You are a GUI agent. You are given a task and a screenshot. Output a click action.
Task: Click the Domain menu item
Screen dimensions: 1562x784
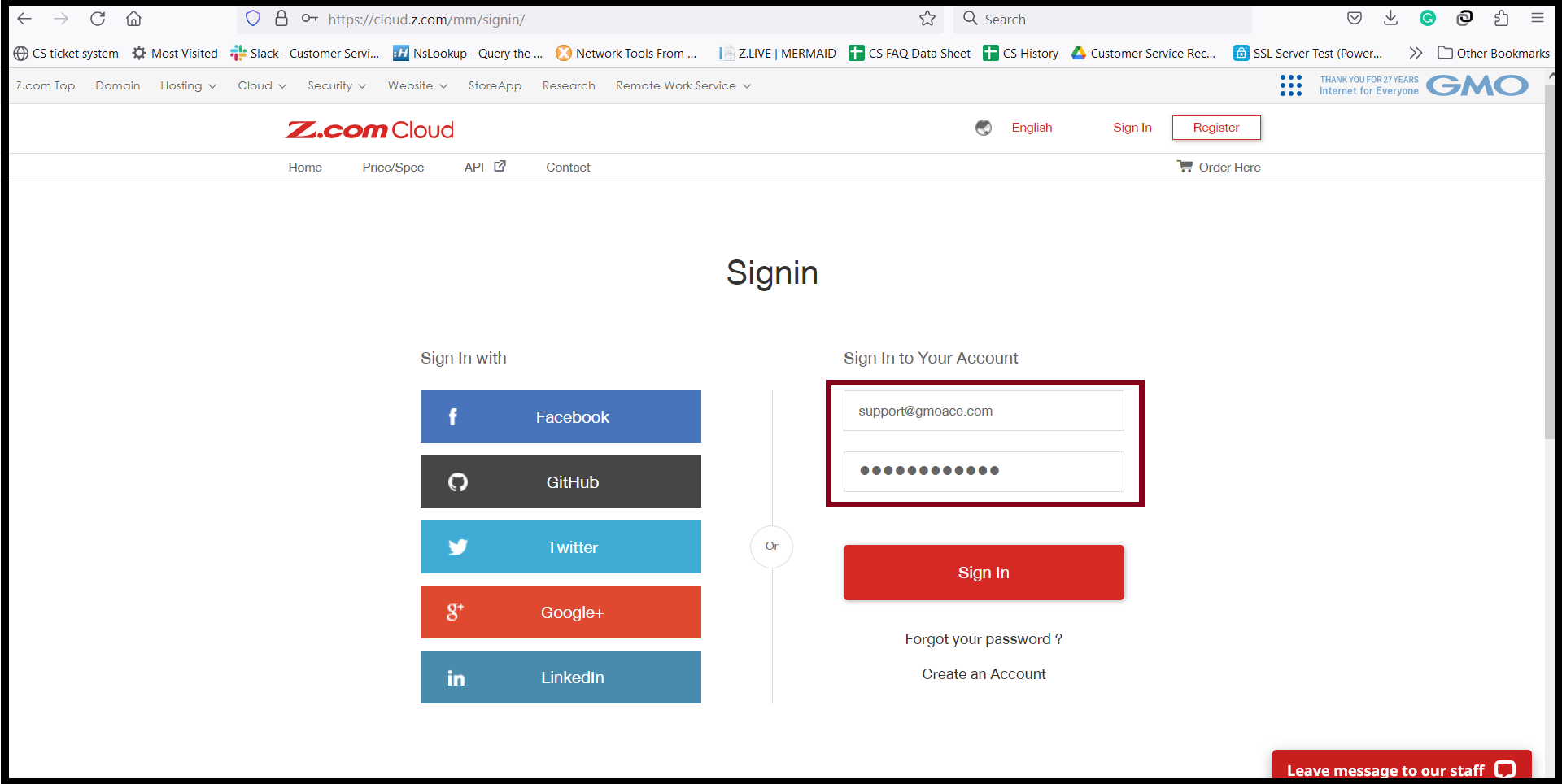tap(118, 85)
